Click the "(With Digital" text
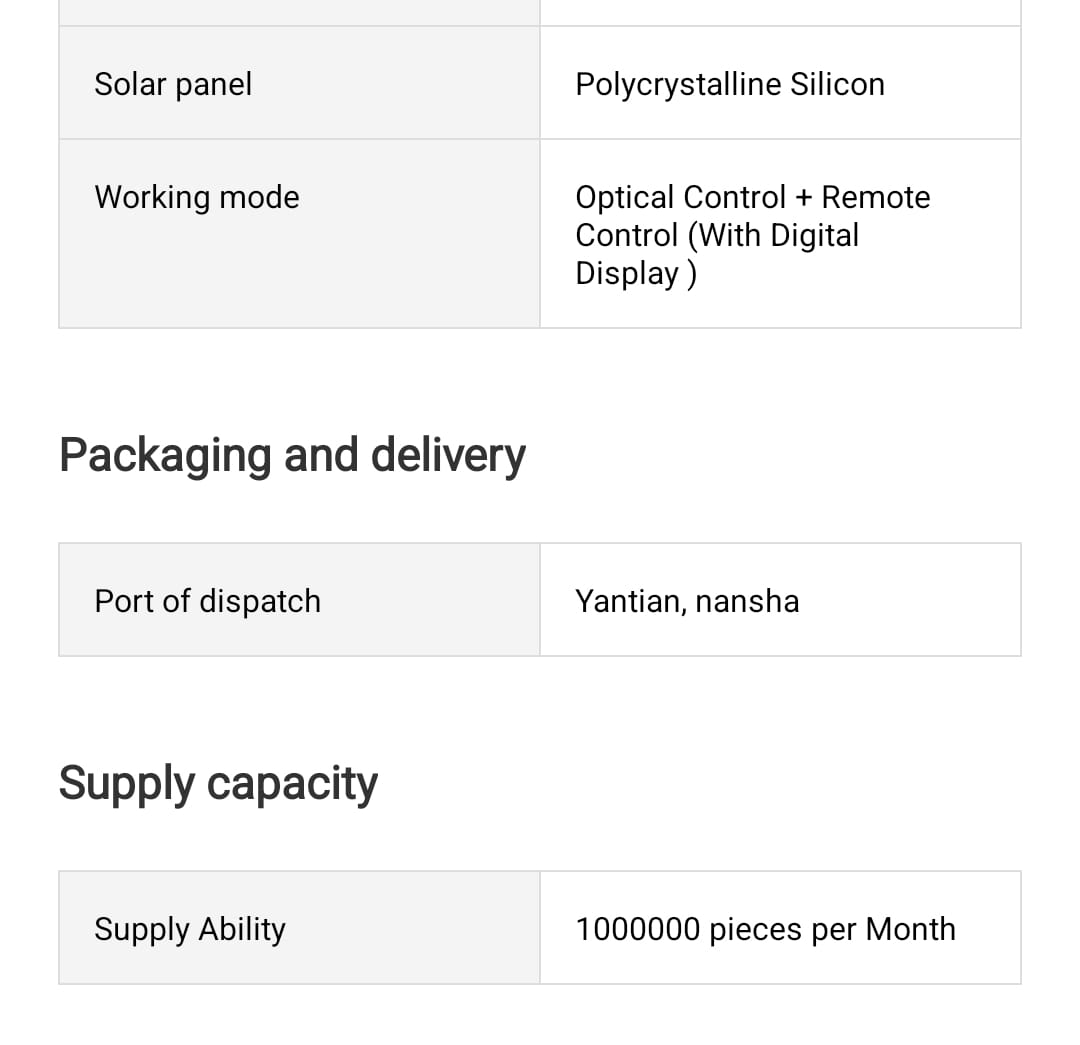1080x1045 pixels. (x=773, y=235)
